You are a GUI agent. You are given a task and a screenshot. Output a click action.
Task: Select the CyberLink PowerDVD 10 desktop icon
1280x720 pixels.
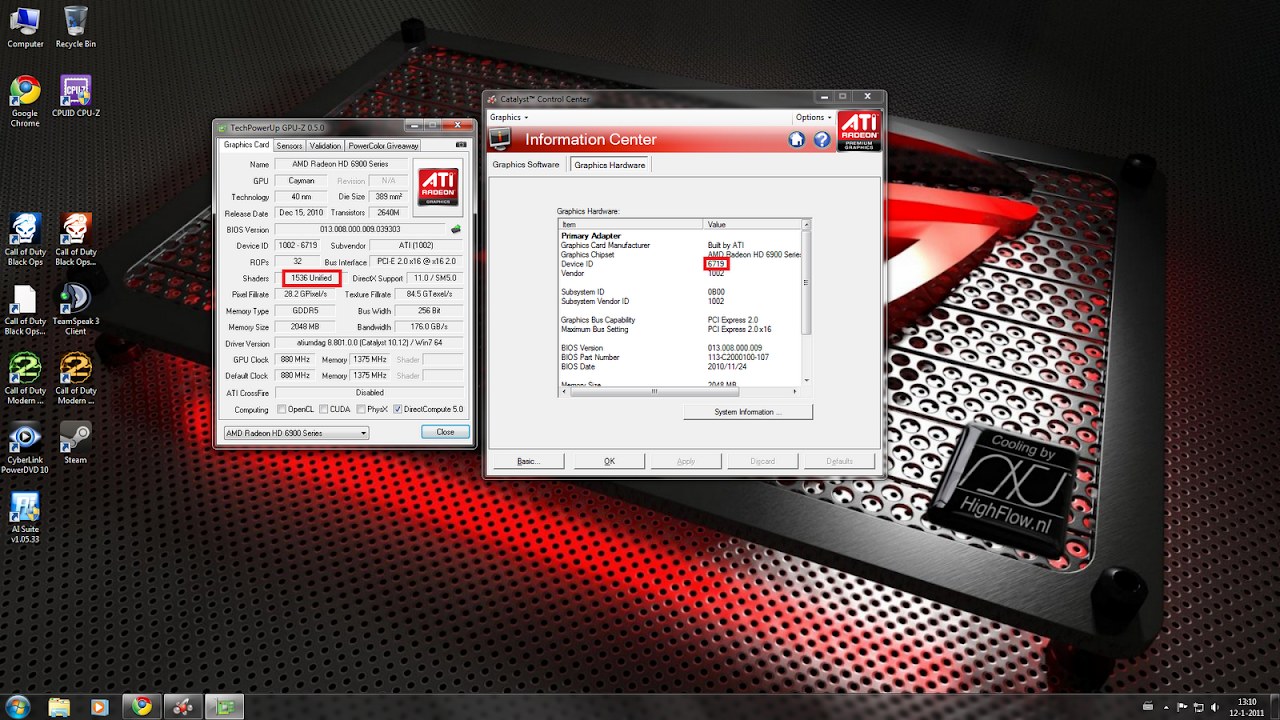point(25,448)
